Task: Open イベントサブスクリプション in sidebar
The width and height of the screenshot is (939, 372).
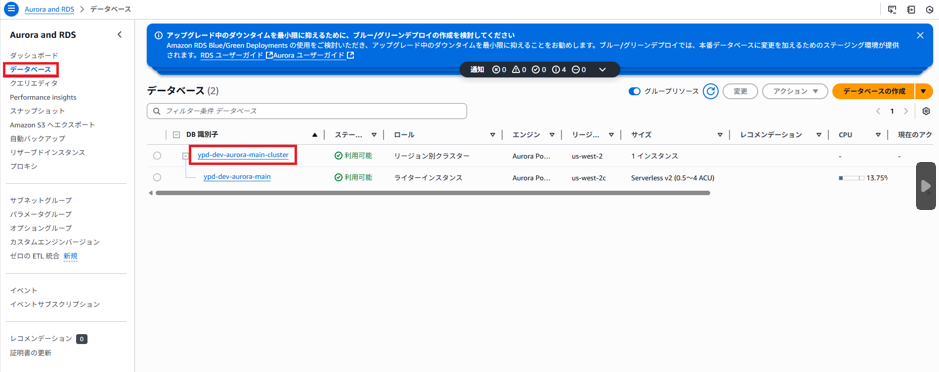Action: (55, 304)
